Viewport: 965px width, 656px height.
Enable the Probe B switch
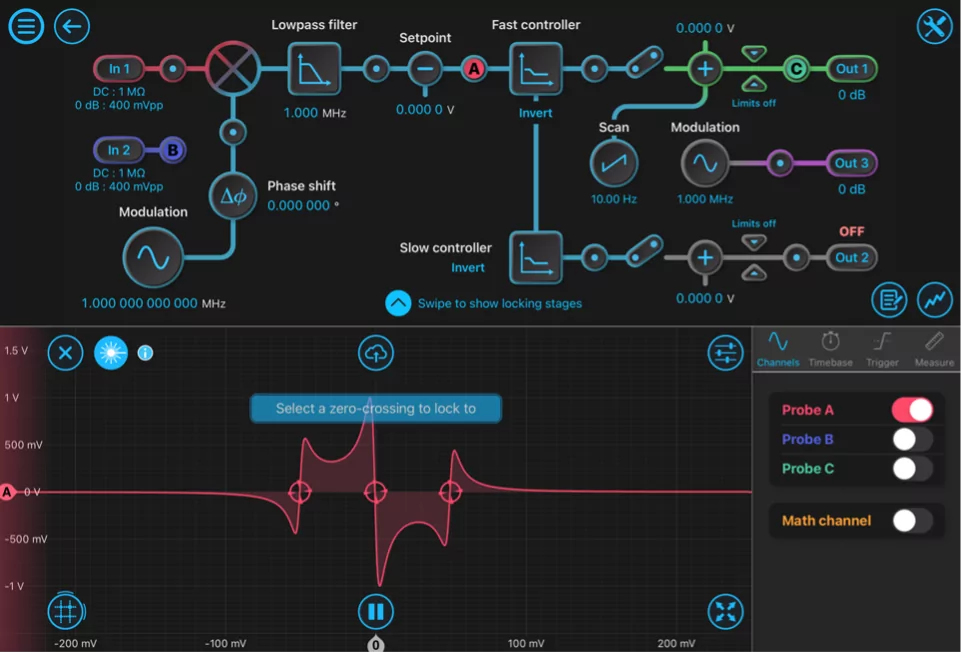coord(912,439)
